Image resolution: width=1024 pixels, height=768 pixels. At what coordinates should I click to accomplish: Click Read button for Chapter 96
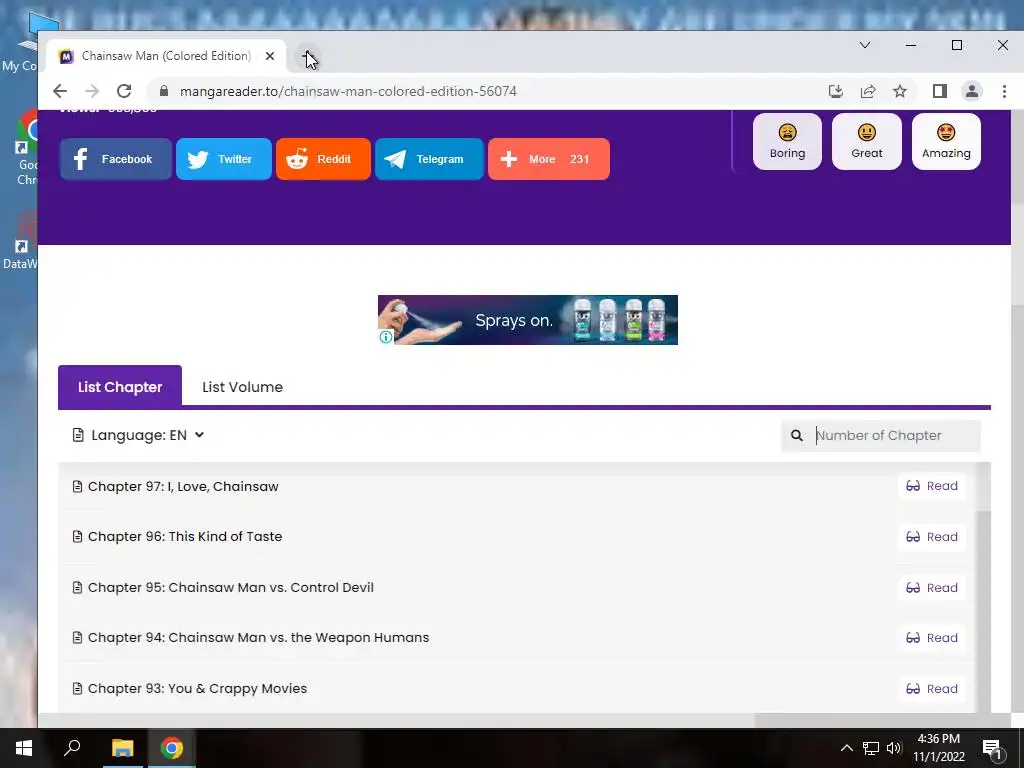[932, 537]
